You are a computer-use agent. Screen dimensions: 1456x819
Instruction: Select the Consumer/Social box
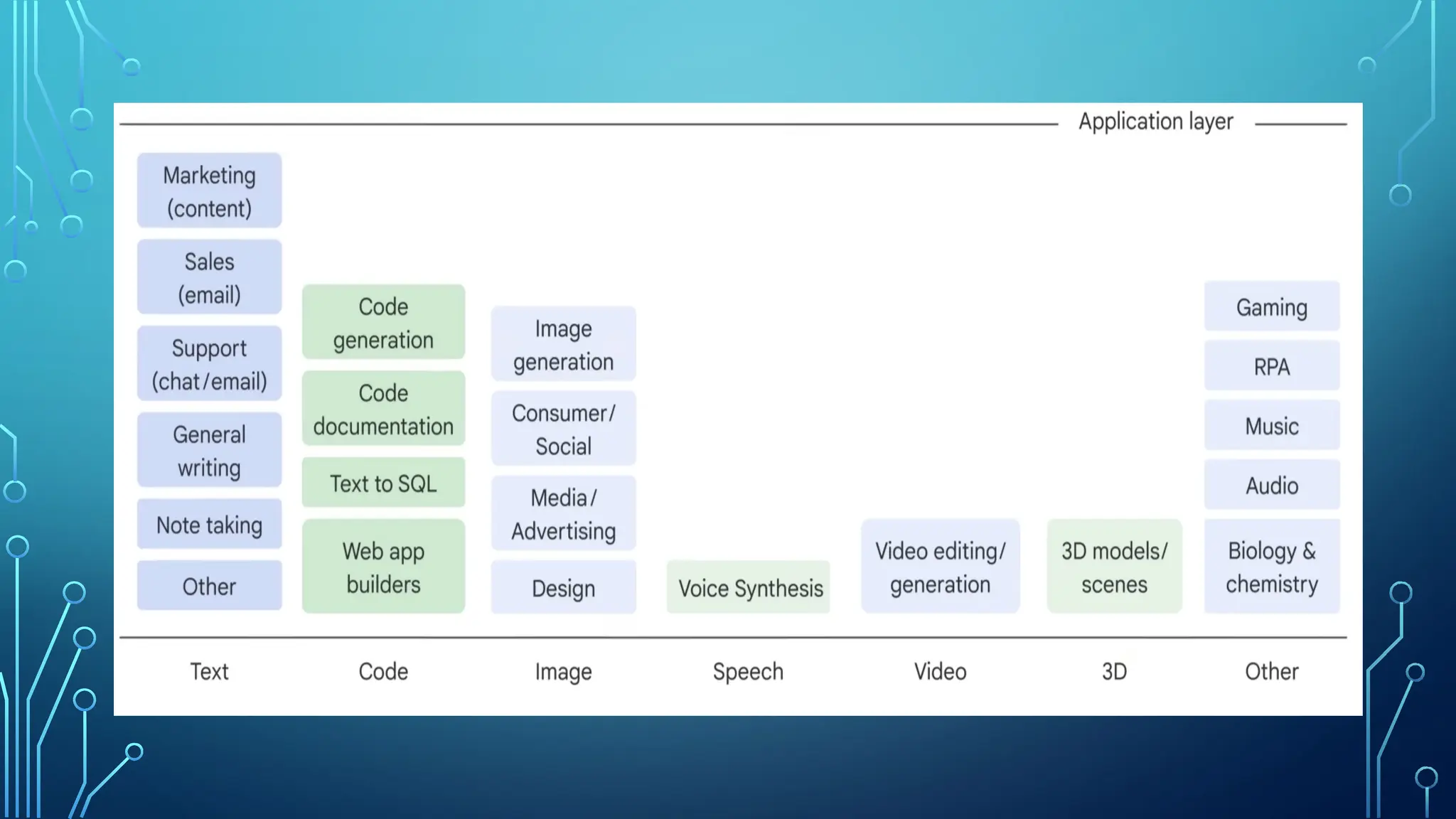563,429
